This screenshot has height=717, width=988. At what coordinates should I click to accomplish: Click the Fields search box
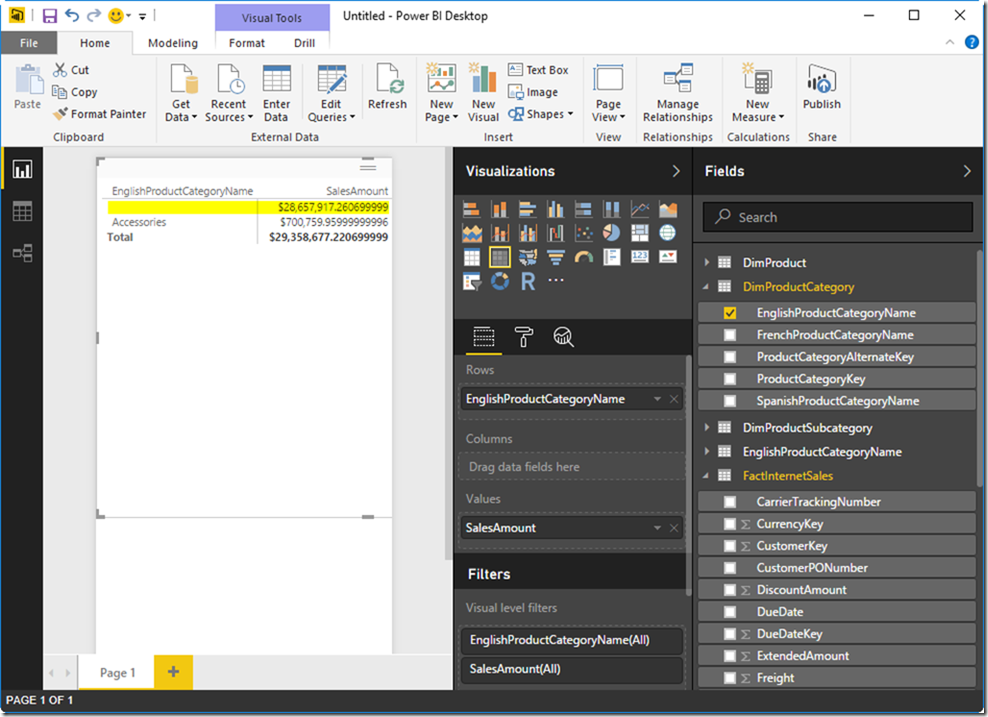pos(837,217)
